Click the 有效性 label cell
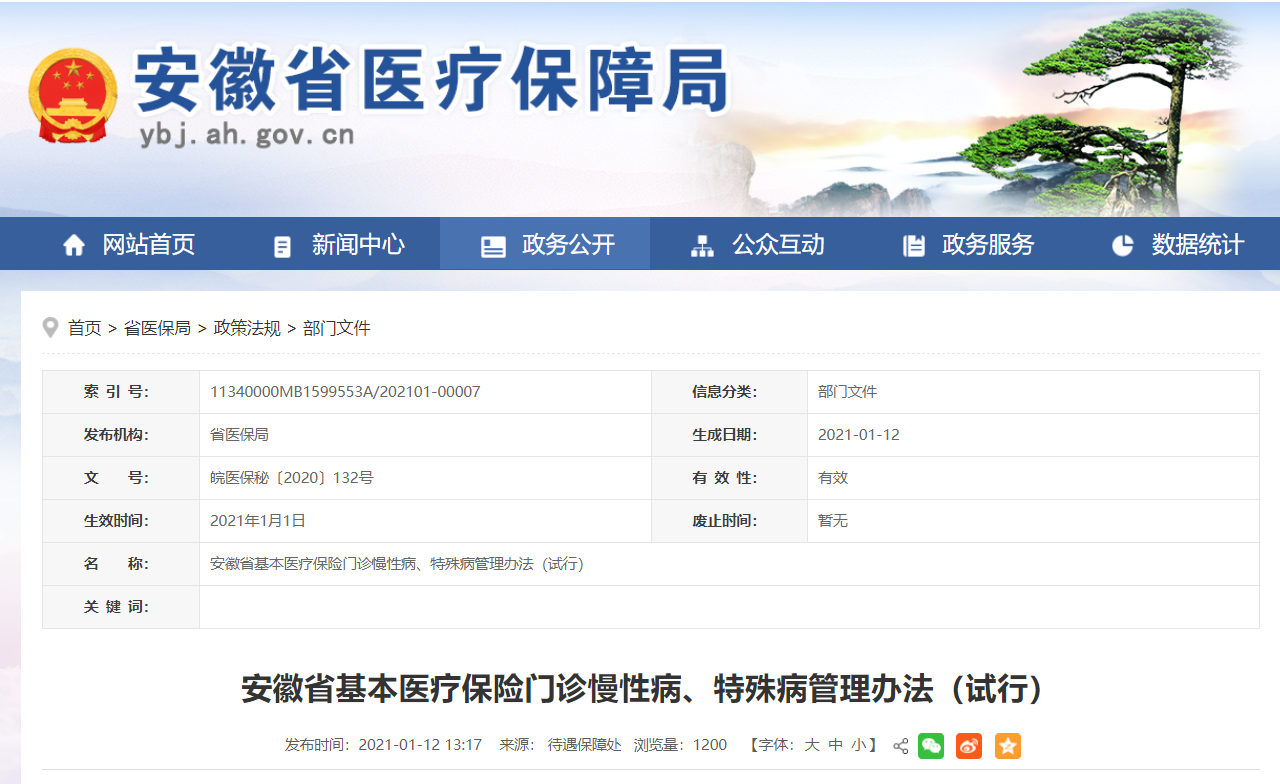 (729, 478)
